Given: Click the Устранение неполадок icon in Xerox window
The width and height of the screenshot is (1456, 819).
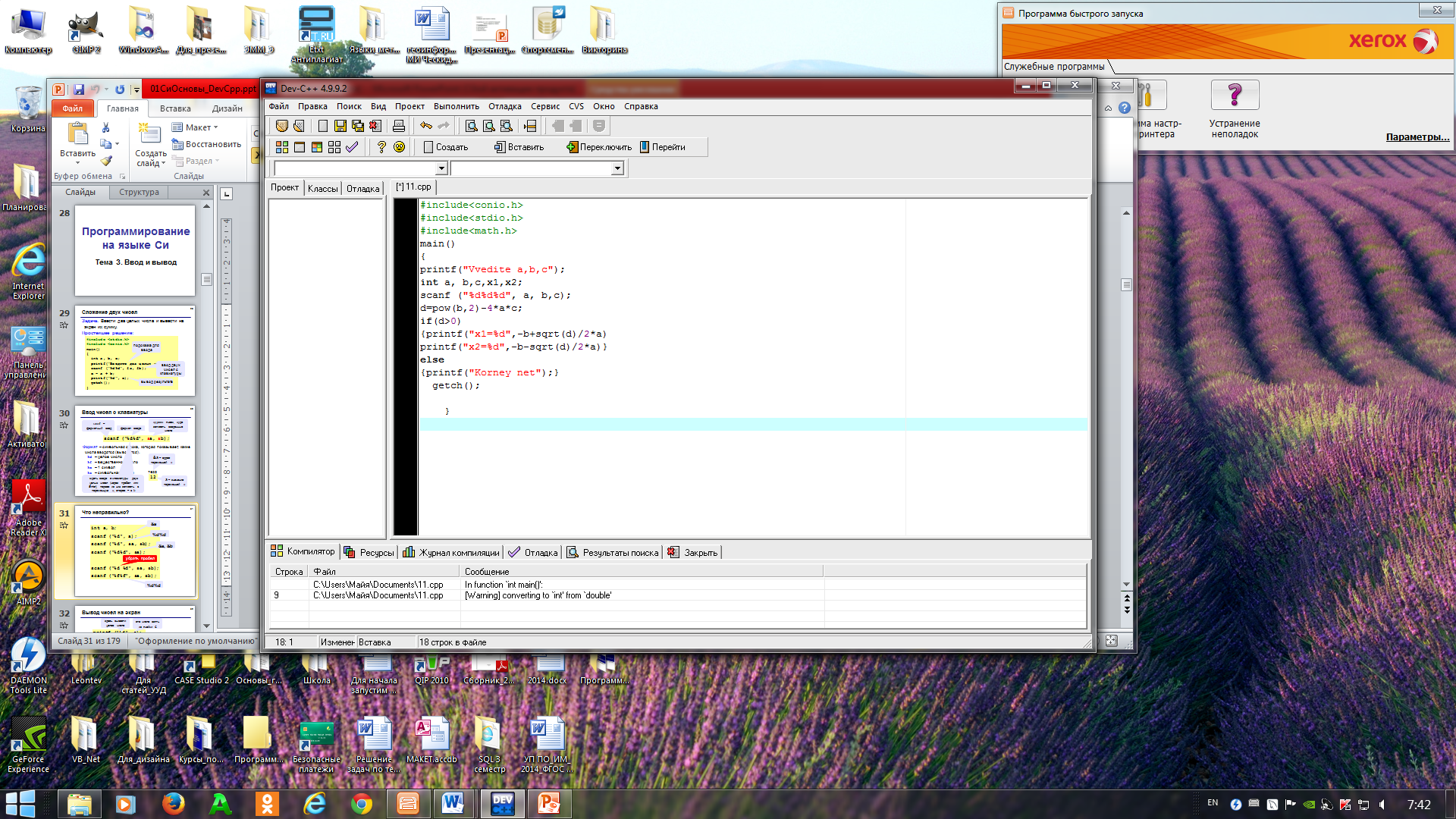Looking at the screenshot, I should [x=1235, y=96].
